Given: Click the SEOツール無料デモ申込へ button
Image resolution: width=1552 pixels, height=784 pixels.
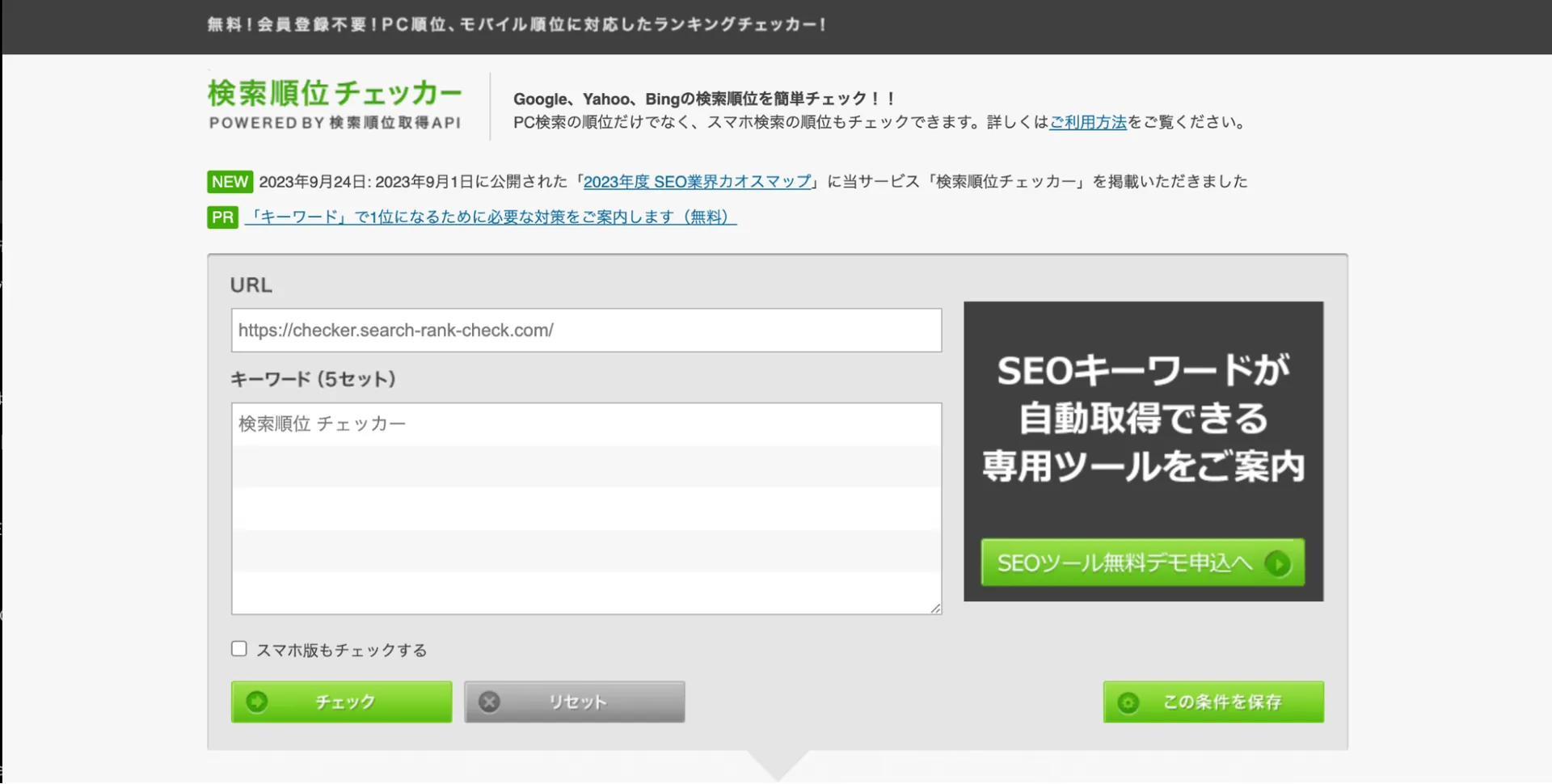Looking at the screenshot, I should tap(1142, 563).
